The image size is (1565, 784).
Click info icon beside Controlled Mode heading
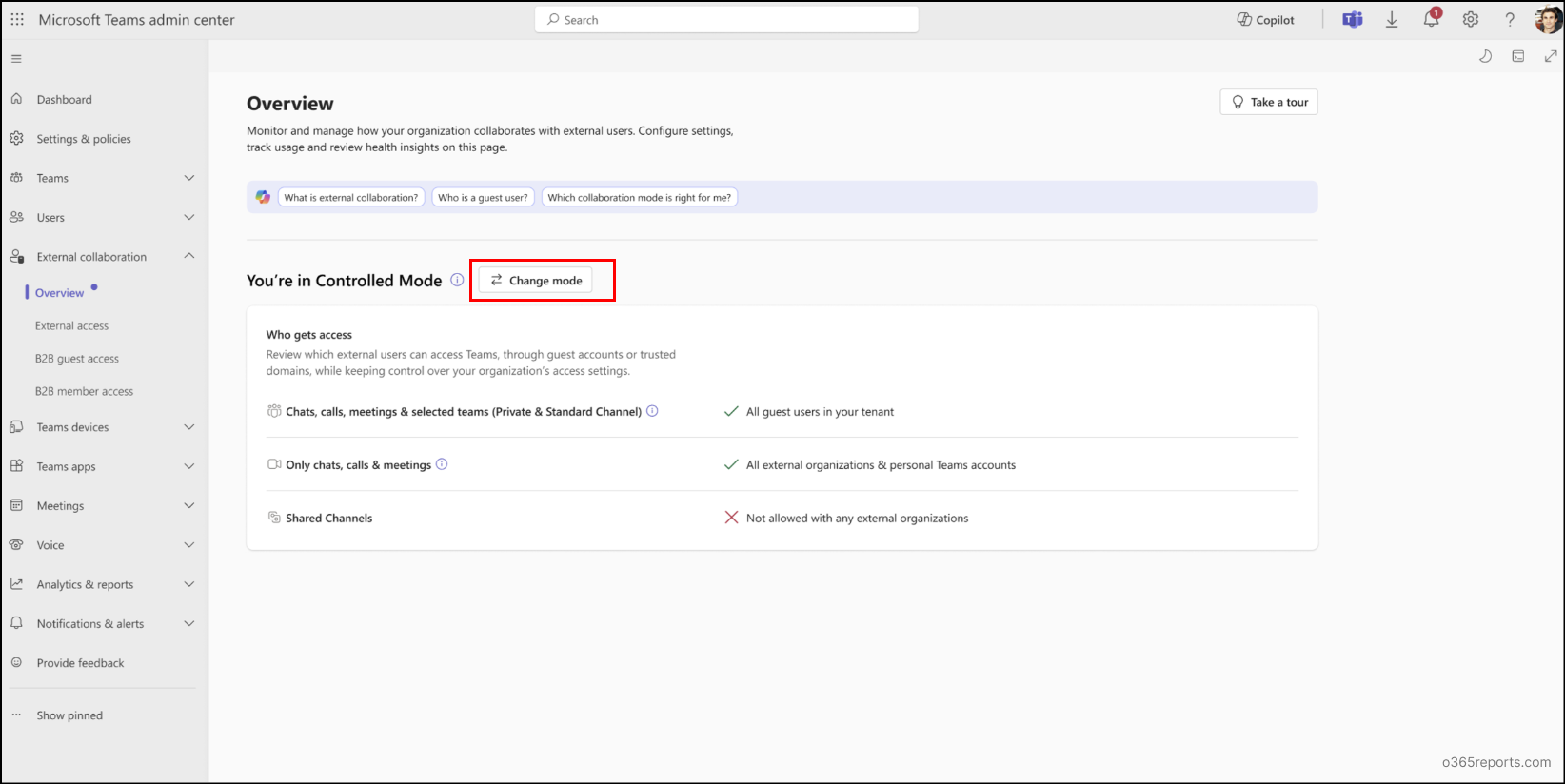(457, 280)
